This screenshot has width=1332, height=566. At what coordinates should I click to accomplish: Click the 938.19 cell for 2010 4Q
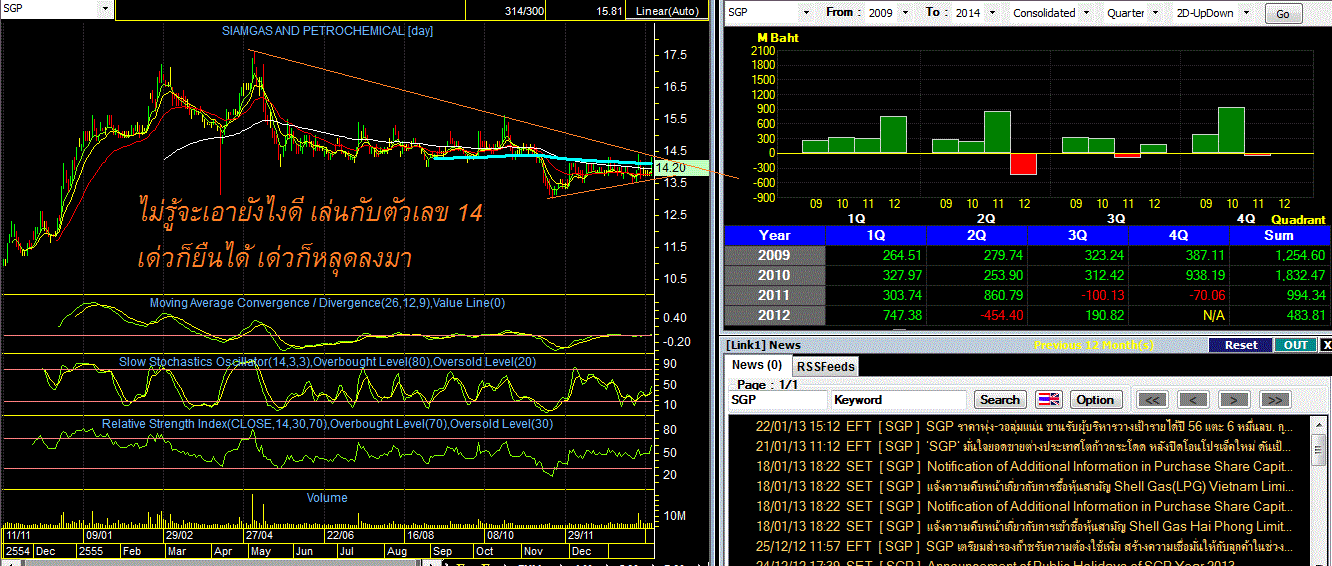(1179, 275)
